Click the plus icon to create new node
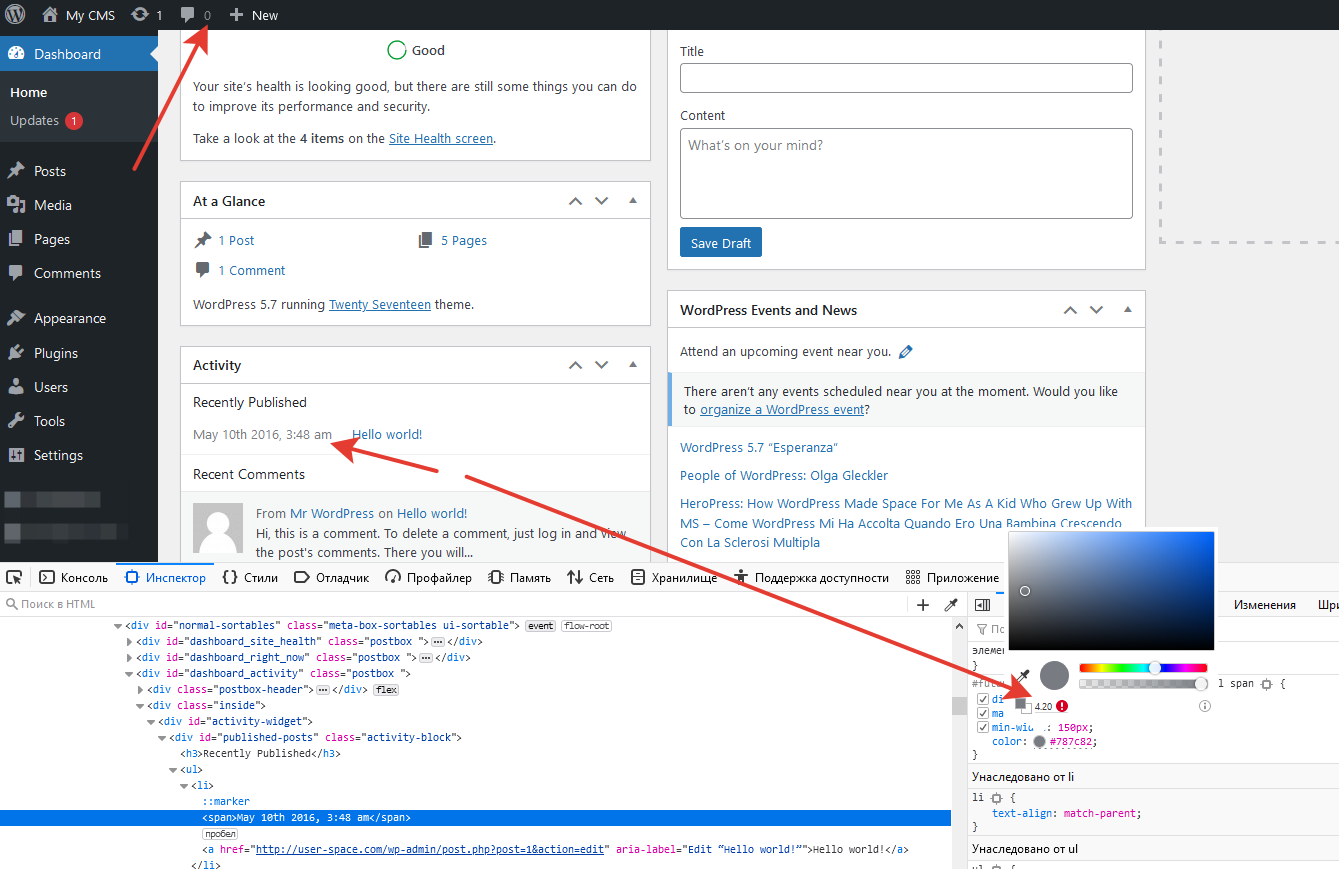Screen dimensions: 1339x869 pos(923,604)
